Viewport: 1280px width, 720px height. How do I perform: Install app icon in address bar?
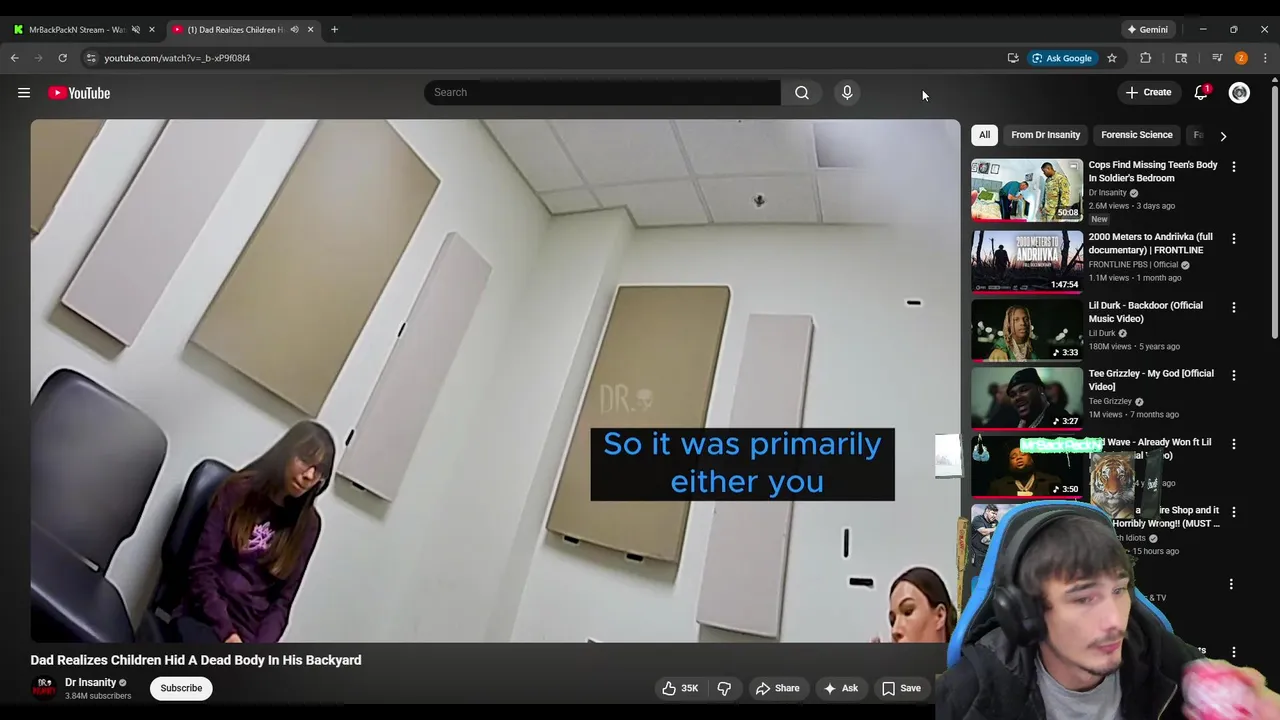(1013, 58)
